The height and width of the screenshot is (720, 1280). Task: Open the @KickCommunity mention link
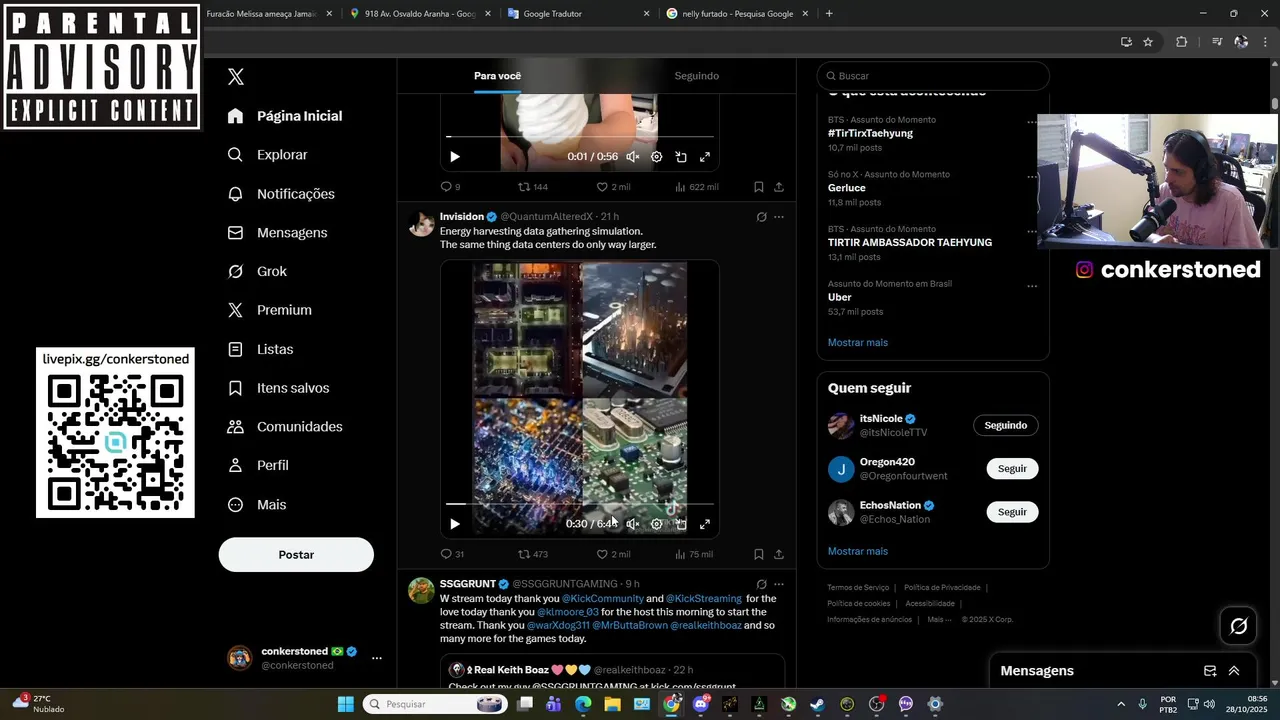pos(603,598)
